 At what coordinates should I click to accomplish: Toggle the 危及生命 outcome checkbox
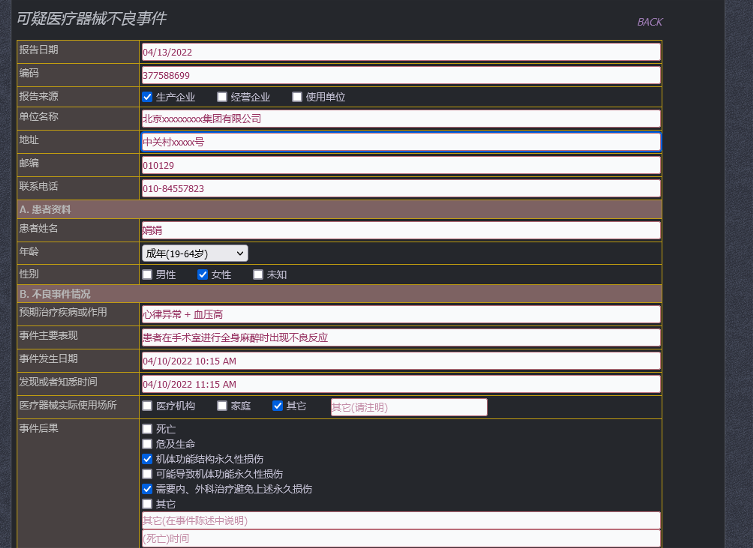[147, 444]
